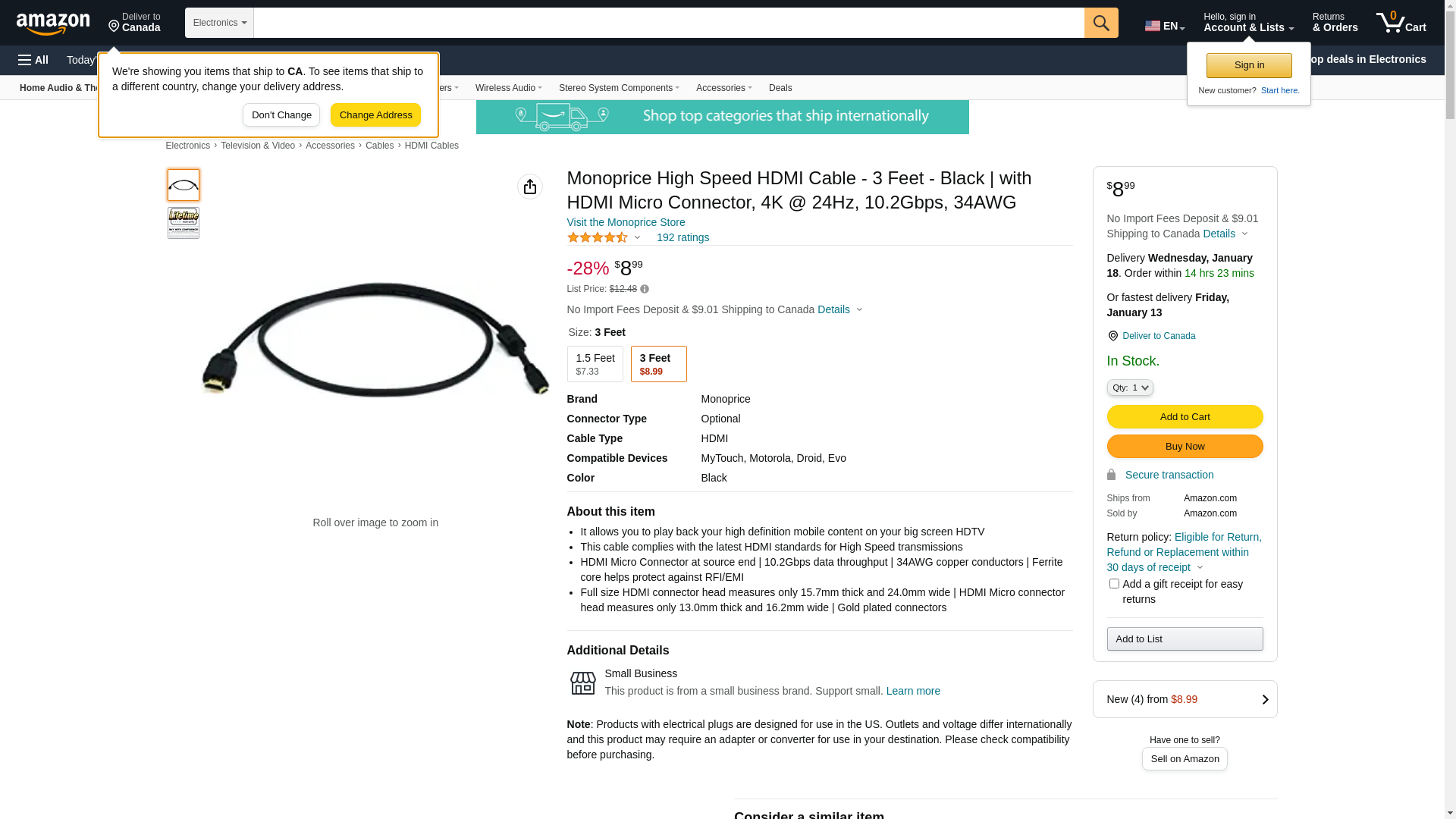Image resolution: width=1456 pixels, height=819 pixels.
Task: Click the star rating icons
Action: coord(598,237)
